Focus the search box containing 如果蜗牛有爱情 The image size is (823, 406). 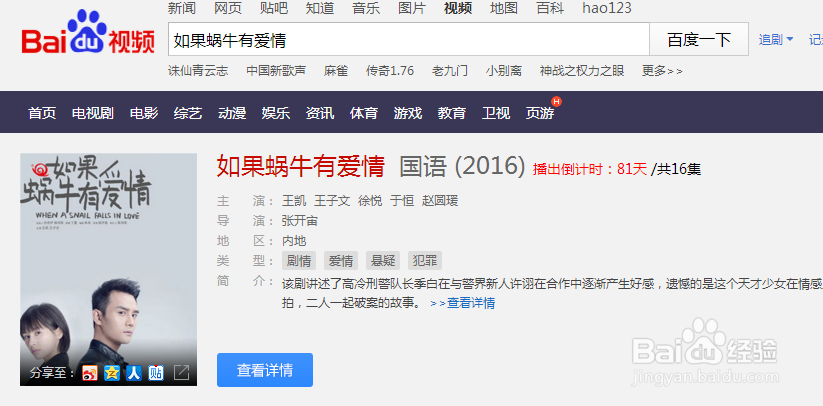pos(409,39)
